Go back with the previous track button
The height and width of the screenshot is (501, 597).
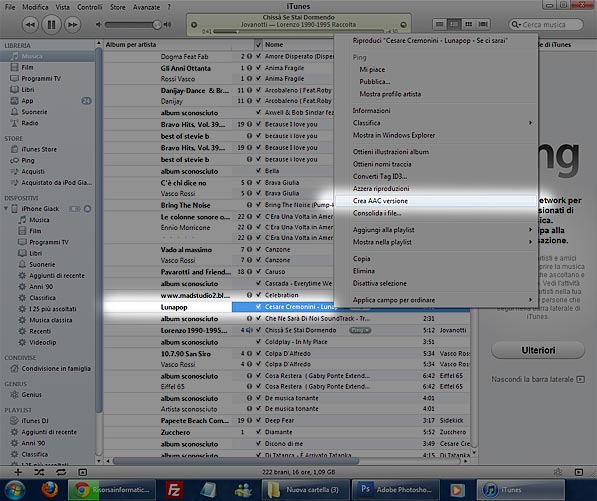(30, 25)
